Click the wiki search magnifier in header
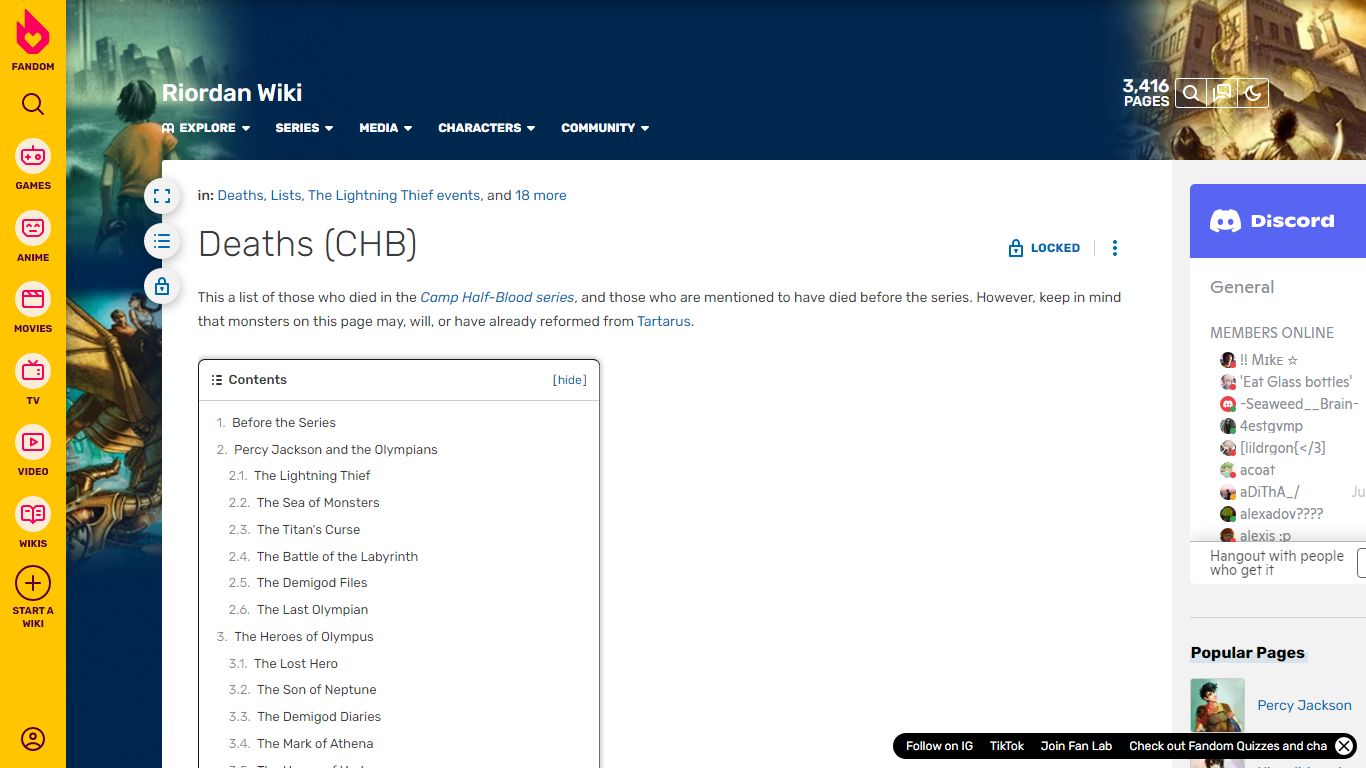This screenshot has height=768, width=1366. (x=1191, y=94)
